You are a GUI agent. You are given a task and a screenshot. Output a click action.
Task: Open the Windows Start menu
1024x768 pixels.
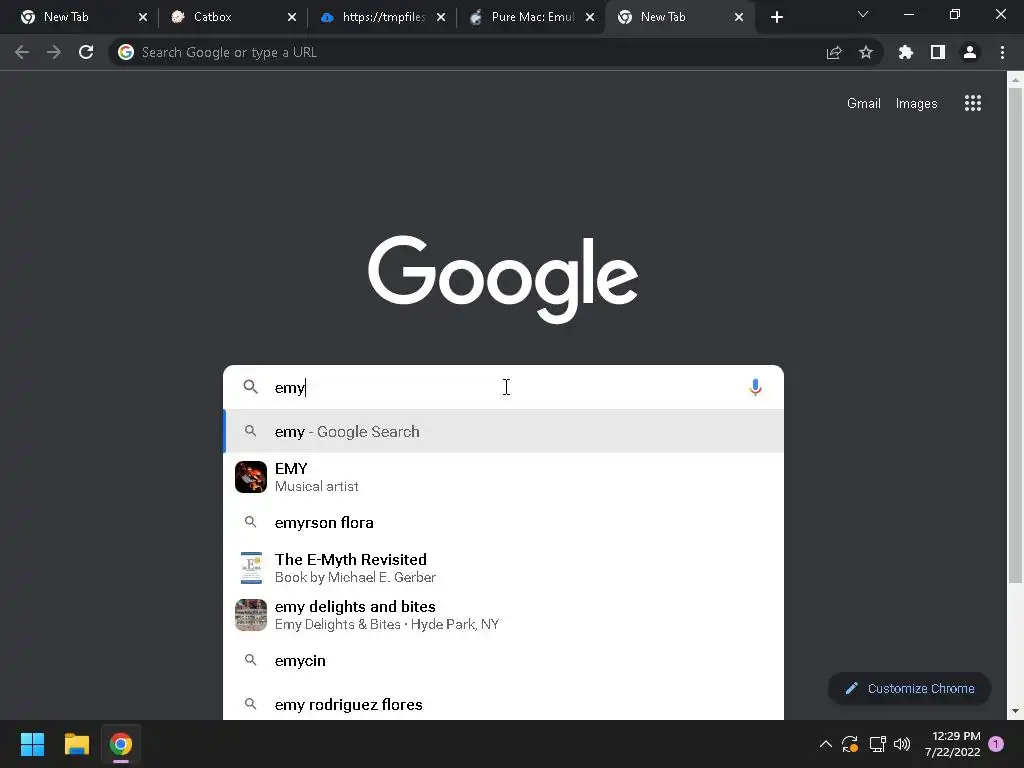(x=32, y=744)
